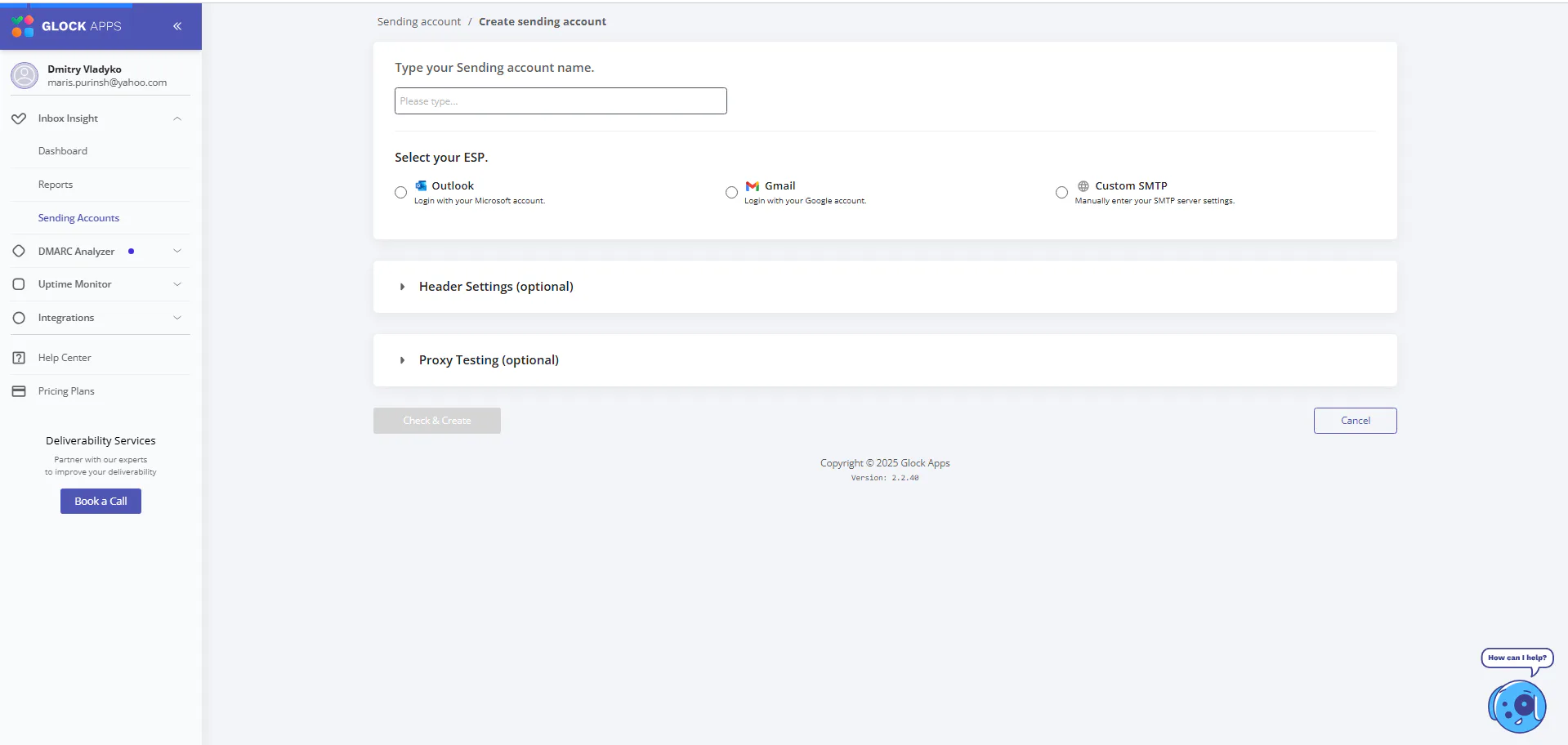This screenshot has width=1568, height=745.
Task: Click the Book a Call button
Action: [x=101, y=502]
